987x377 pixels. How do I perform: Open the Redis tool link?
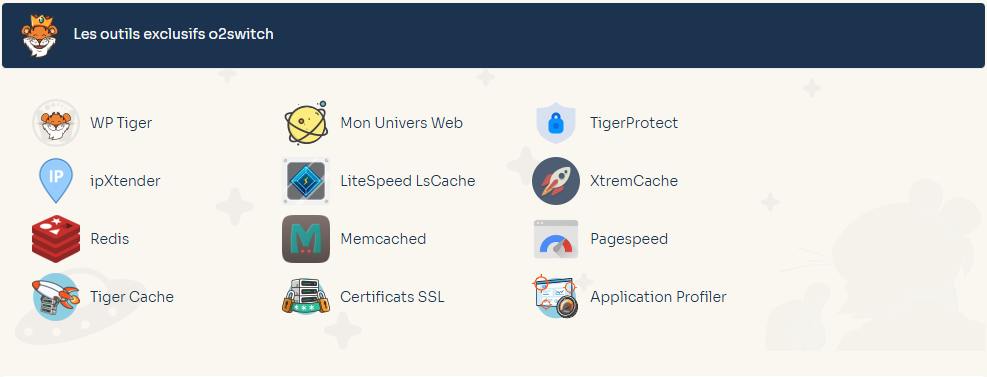pos(110,239)
